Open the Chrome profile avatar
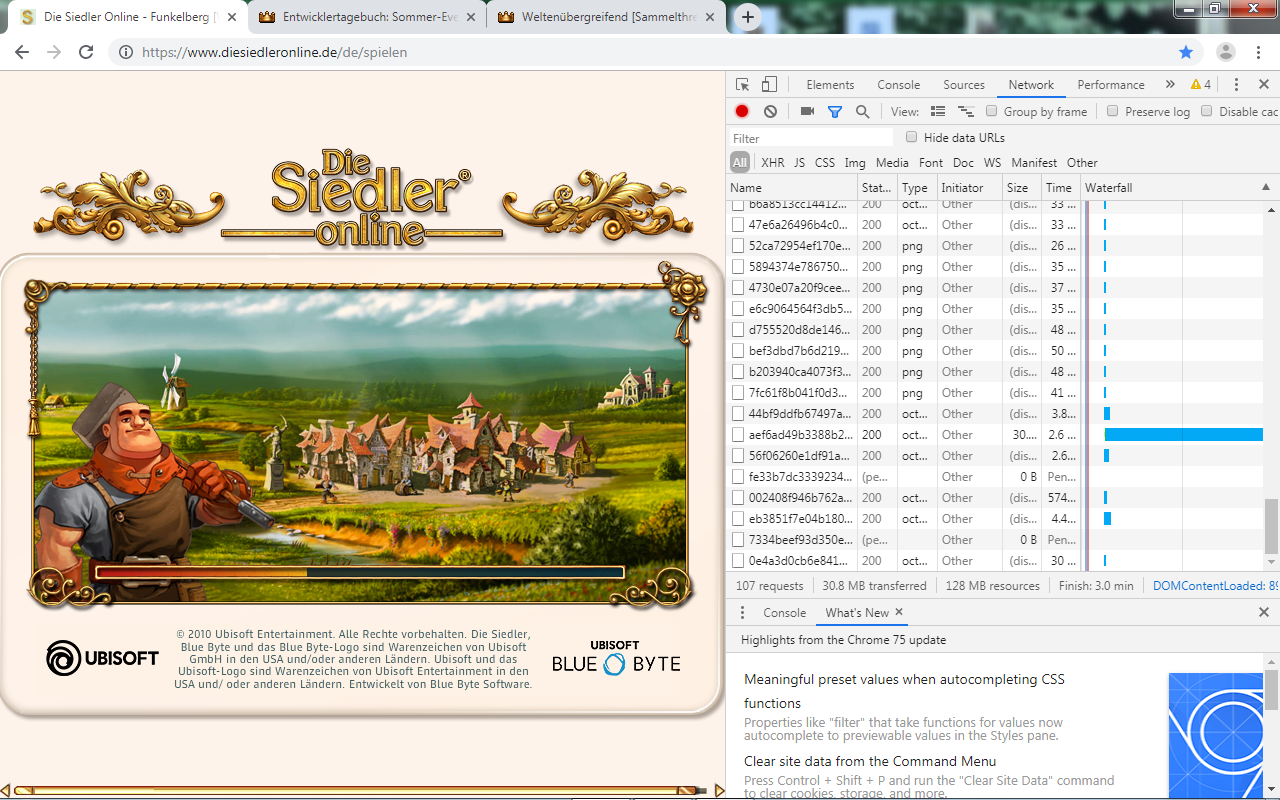The width and height of the screenshot is (1280, 800). pyautogui.click(x=1226, y=52)
